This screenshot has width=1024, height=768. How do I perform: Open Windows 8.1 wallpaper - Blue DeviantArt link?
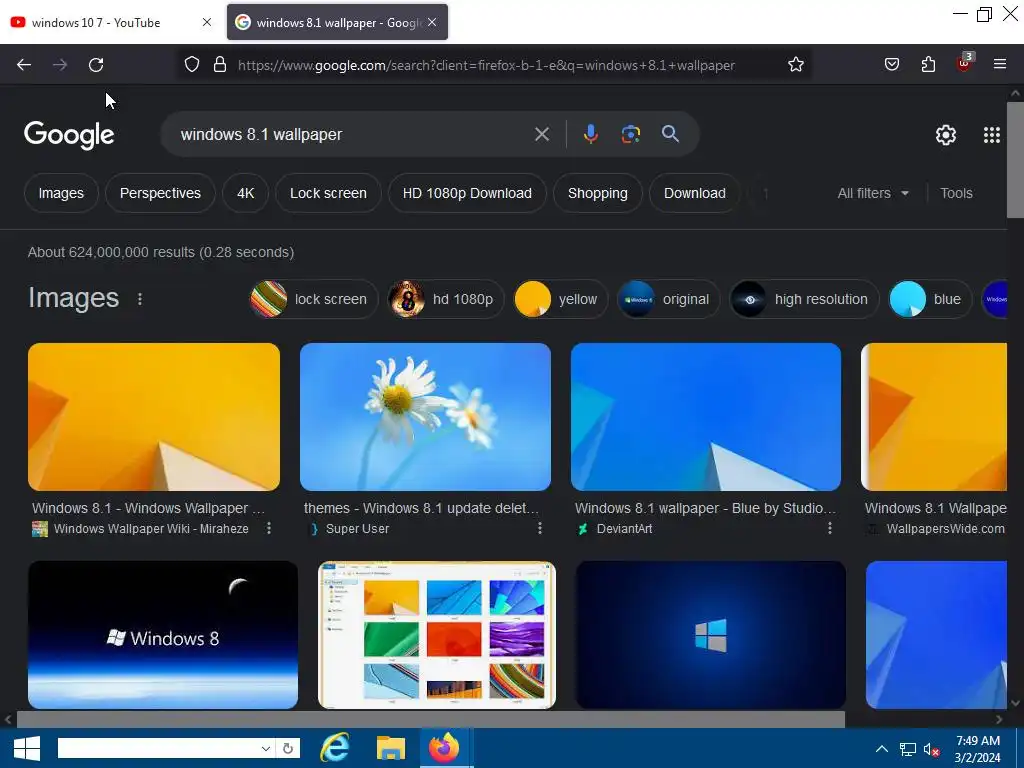pyautogui.click(x=705, y=508)
